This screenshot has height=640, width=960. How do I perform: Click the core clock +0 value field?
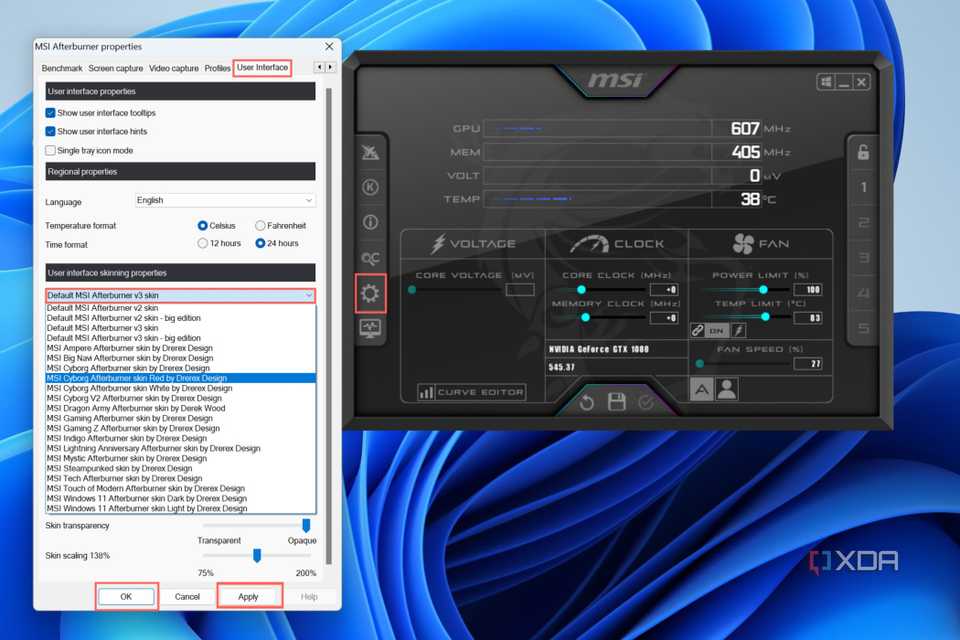tap(664, 290)
